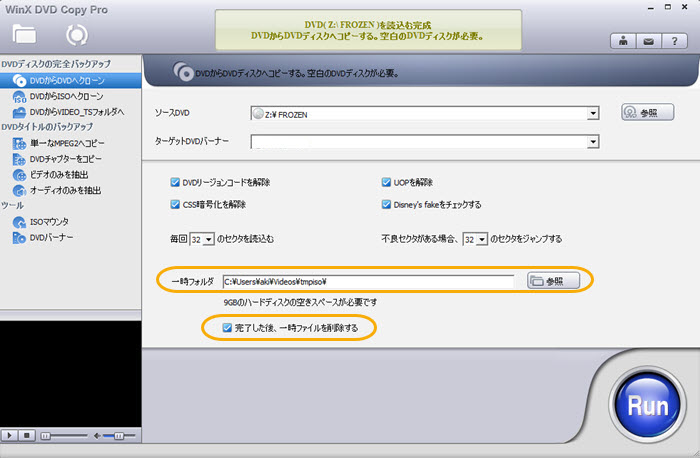The width and height of the screenshot is (700, 458).
Task: Uncheck the CSS暗号化を解除 checkbox
Action: 176,204
